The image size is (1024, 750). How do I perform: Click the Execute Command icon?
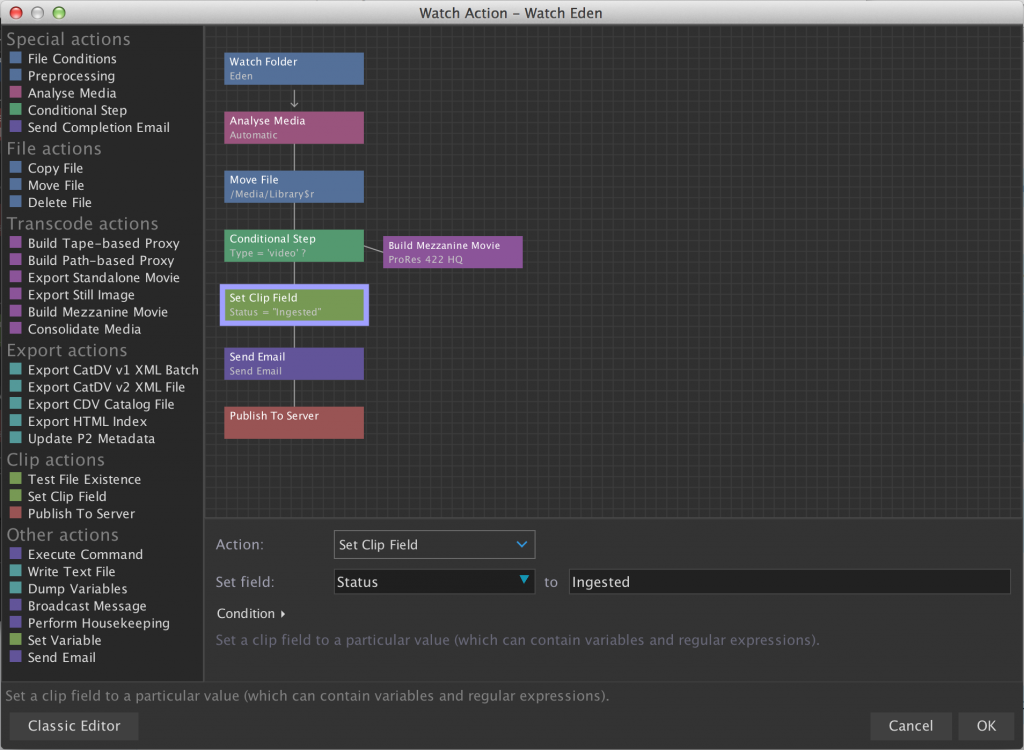15,554
